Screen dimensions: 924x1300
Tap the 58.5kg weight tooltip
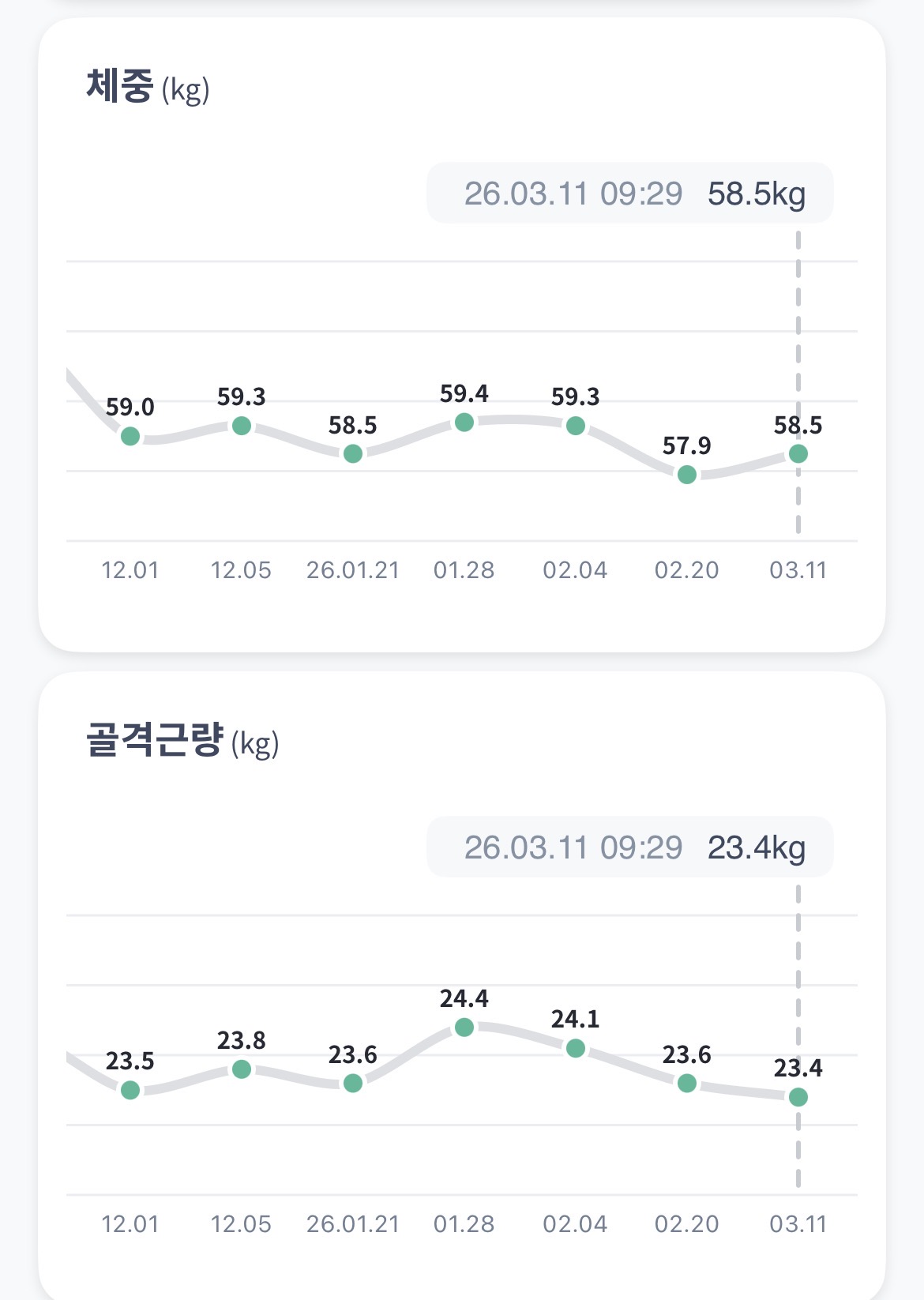[629, 193]
